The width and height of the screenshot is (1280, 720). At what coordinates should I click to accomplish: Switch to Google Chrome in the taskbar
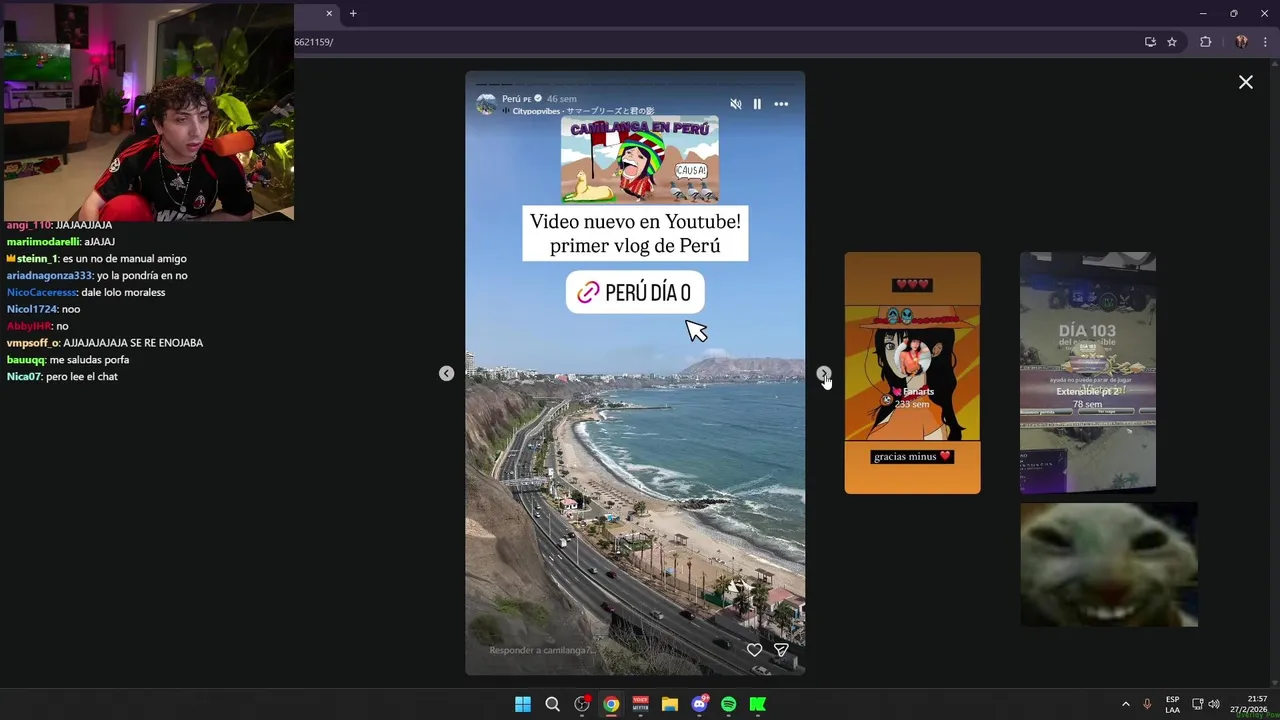pos(611,704)
